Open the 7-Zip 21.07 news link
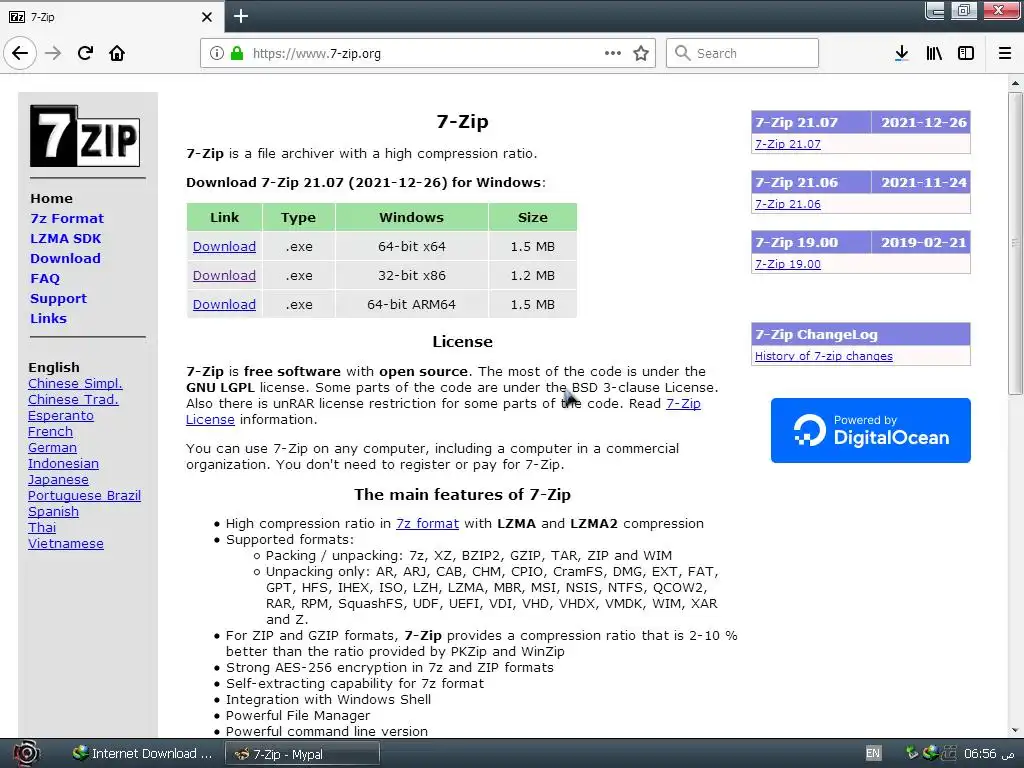The width and height of the screenshot is (1024, 768). [x=788, y=144]
